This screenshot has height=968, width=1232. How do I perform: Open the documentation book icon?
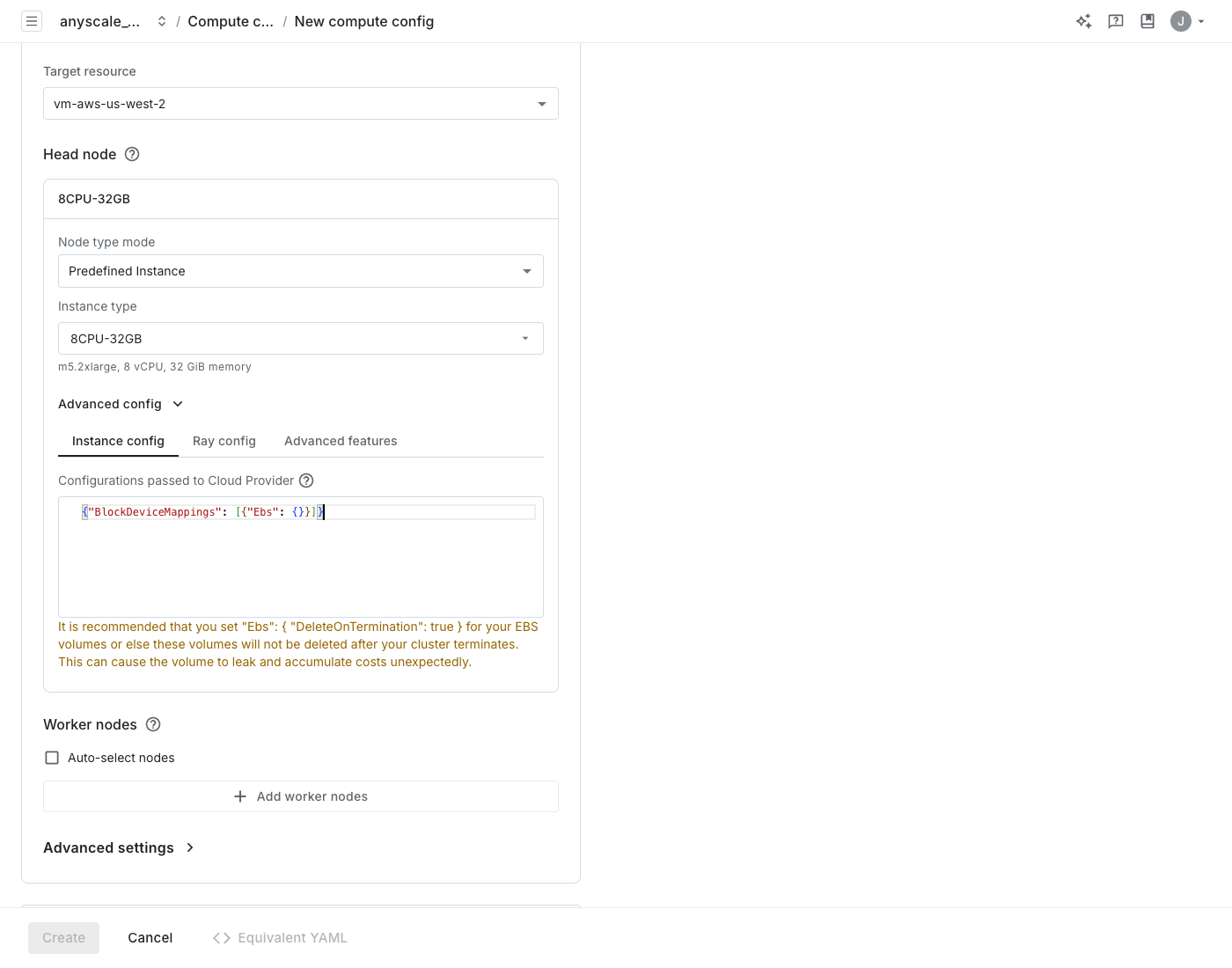(x=1148, y=21)
